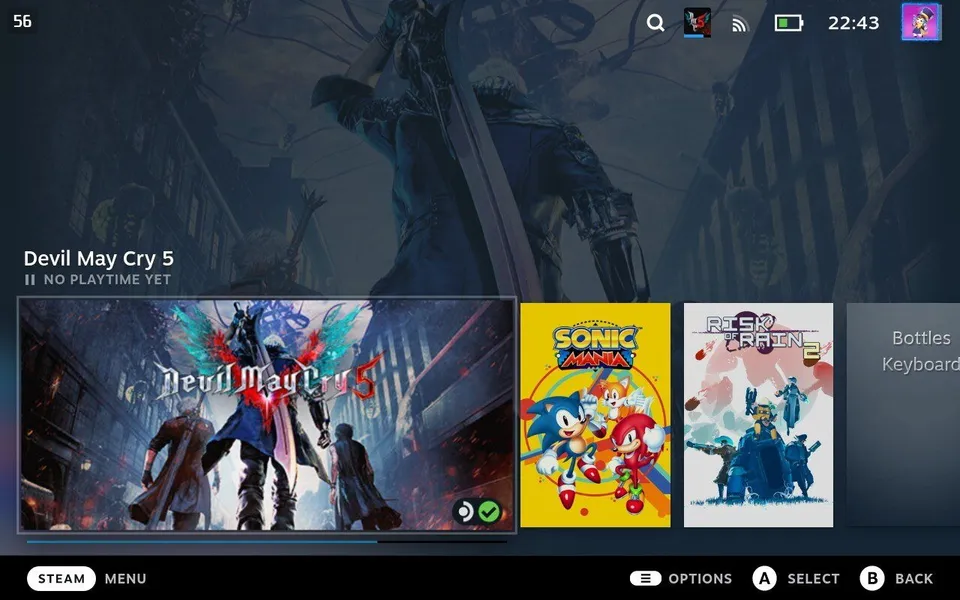Image resolution: width=960 pixels, height=600 pixels.
Task: Click the Steam Deck verified checkmark badge
Action: pos(489,511)
